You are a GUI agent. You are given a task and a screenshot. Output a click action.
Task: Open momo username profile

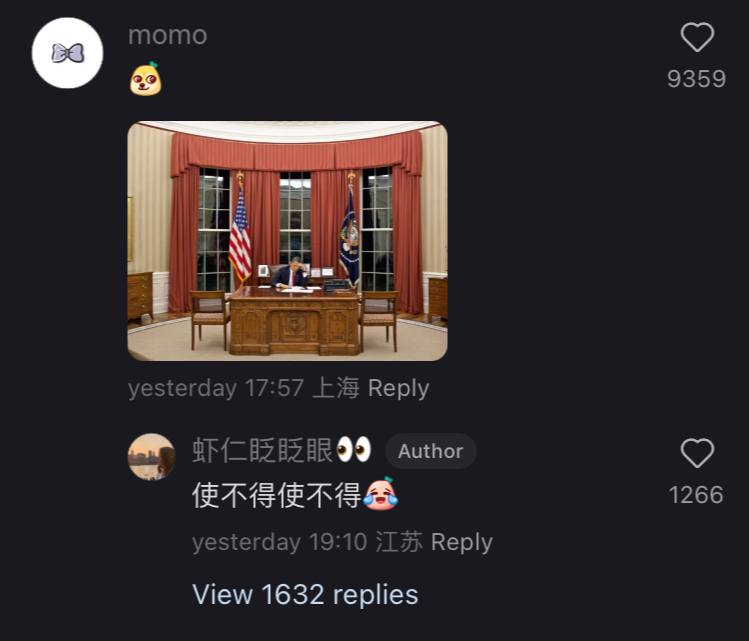[168, 35]
